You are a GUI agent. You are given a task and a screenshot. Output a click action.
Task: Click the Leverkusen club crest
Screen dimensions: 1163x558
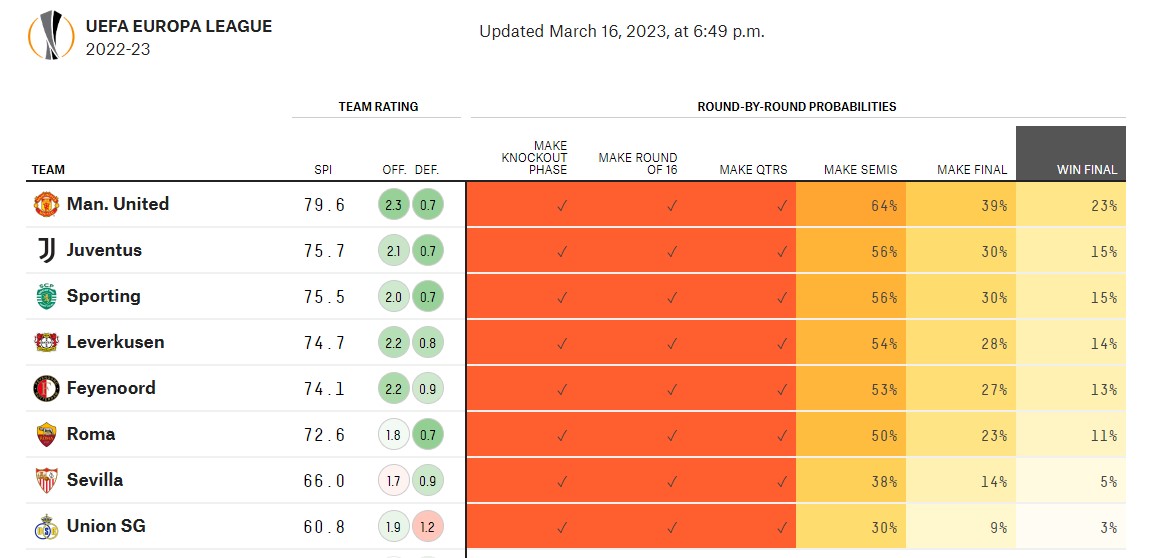coord(47,342)
